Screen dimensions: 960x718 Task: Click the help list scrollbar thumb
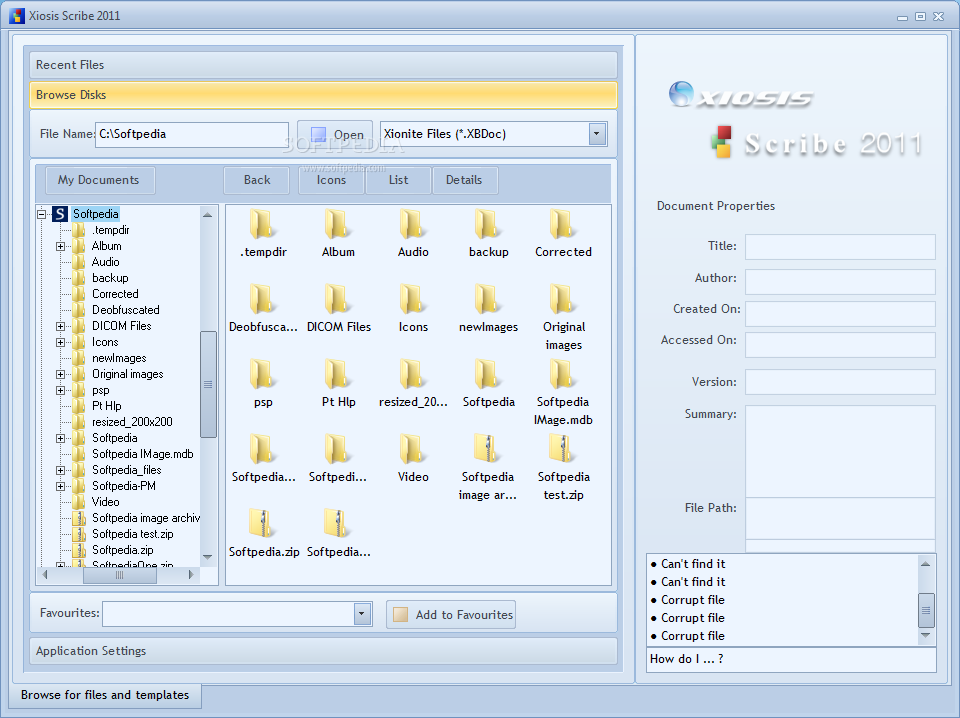926,610
